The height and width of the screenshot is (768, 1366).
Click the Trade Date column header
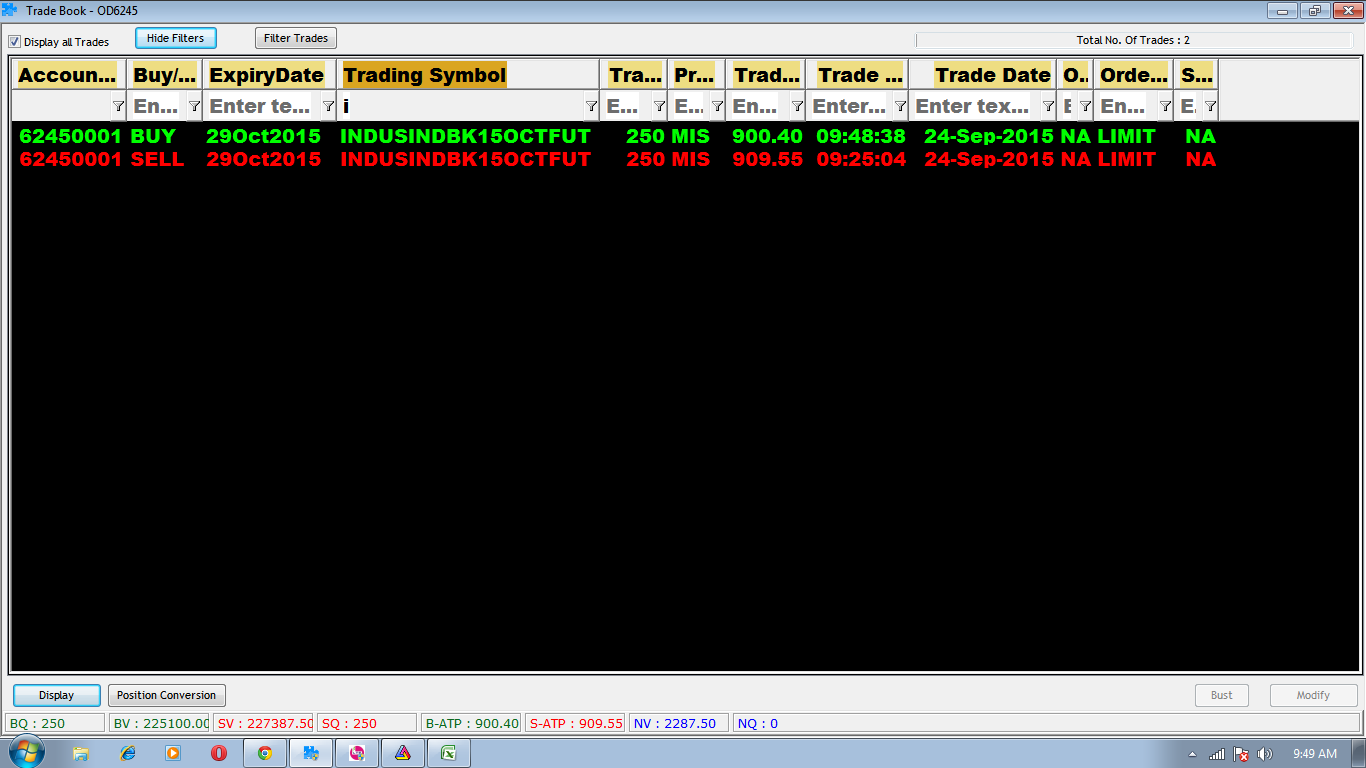[x=992, y=75]
